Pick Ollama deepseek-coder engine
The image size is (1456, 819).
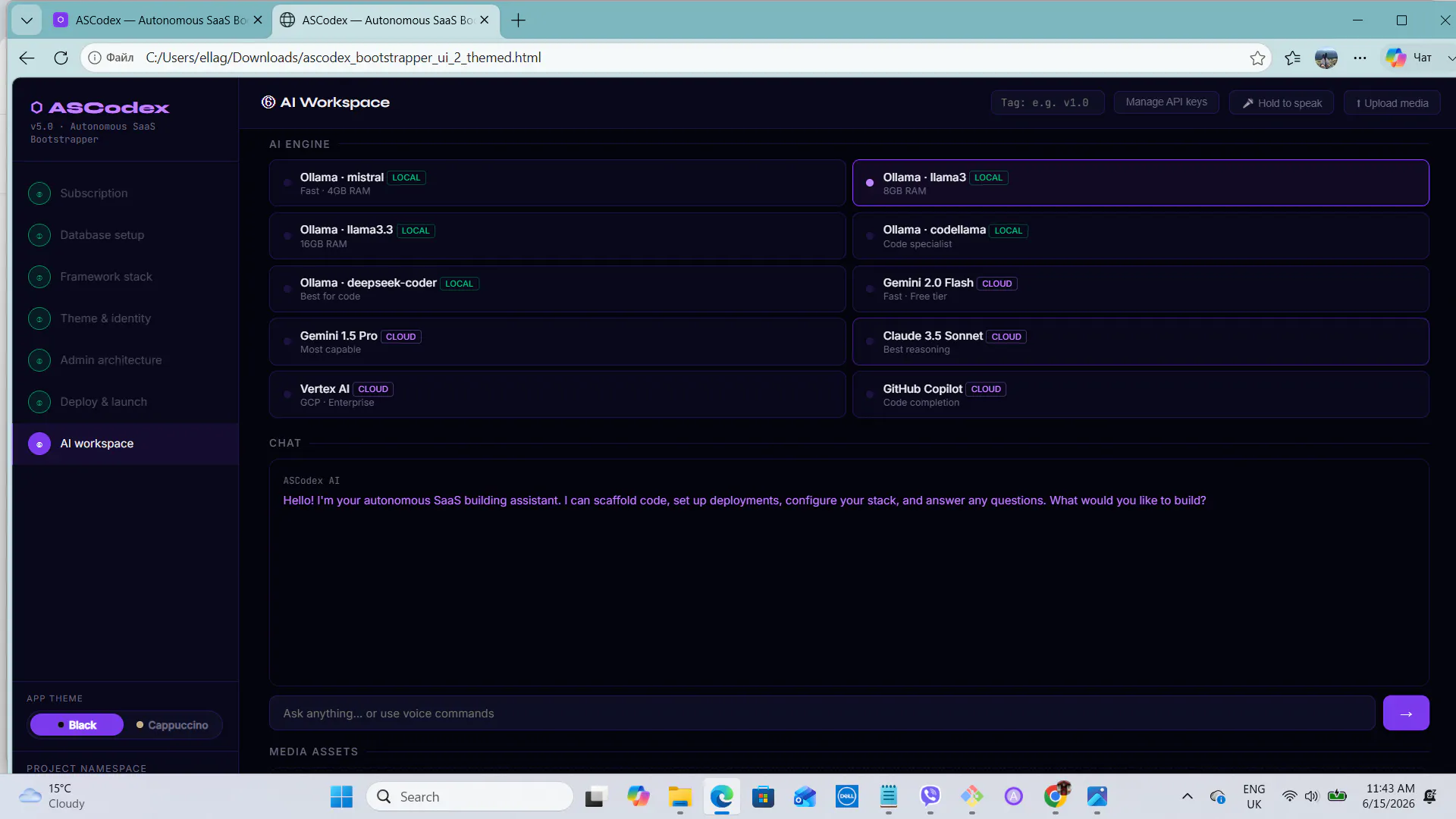click(557, 289)
